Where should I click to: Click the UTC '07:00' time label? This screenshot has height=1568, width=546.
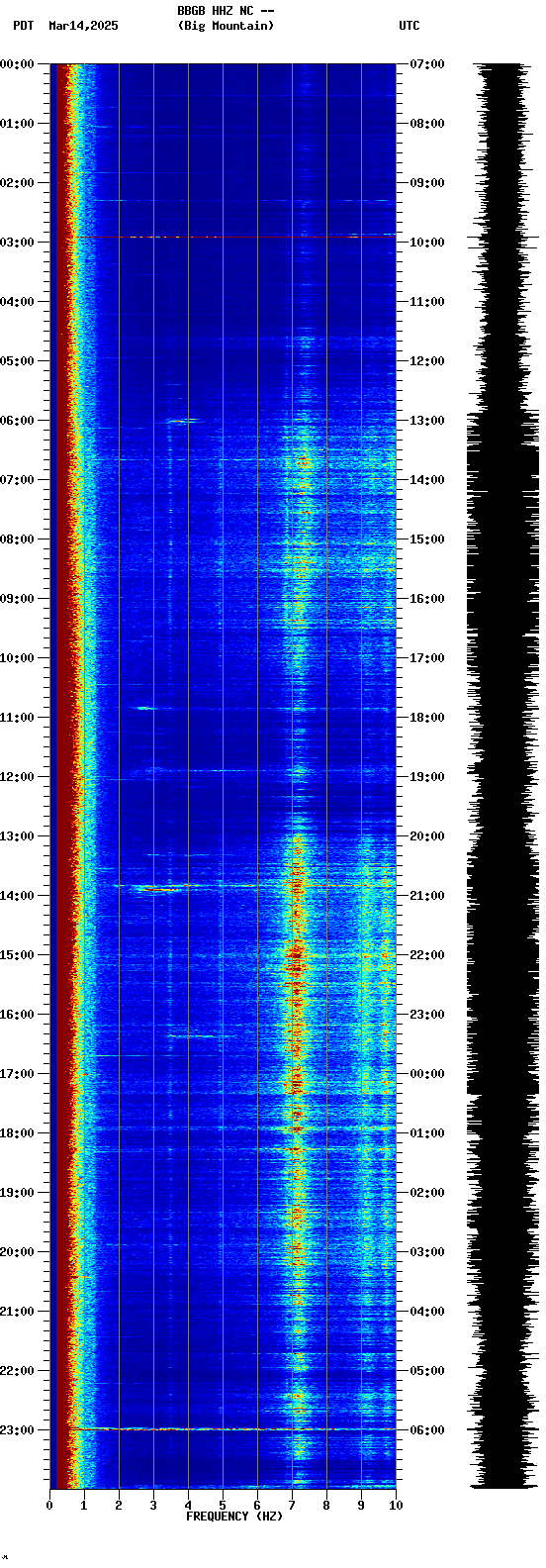click(427, 64)
